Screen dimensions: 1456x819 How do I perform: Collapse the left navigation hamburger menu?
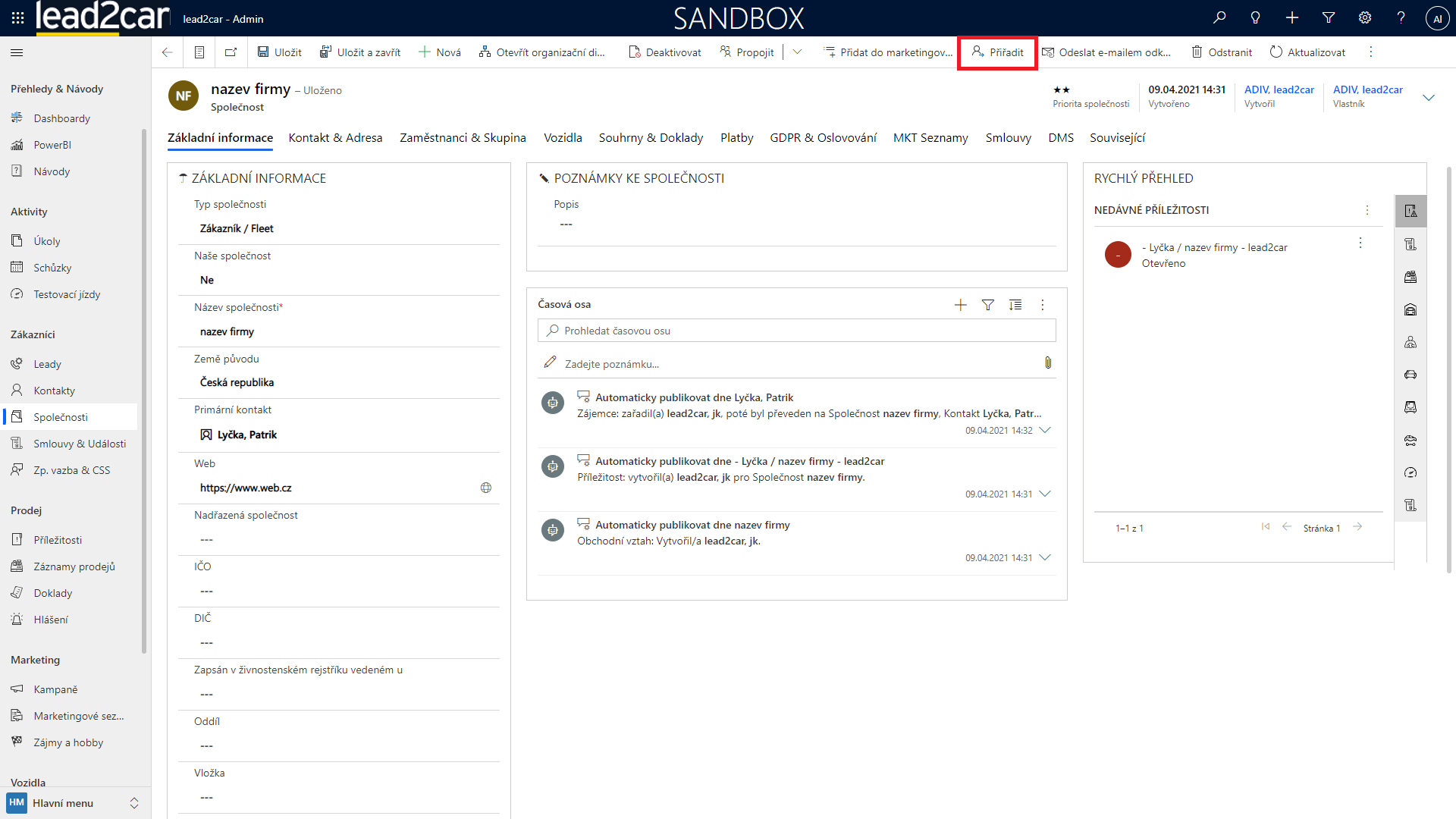point(17,52)
